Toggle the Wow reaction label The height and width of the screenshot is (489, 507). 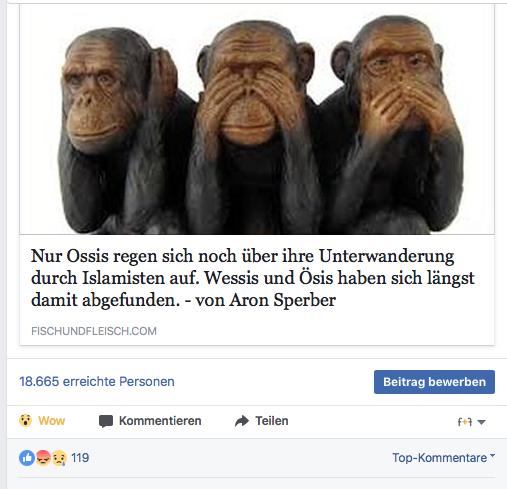pos(51,421)
